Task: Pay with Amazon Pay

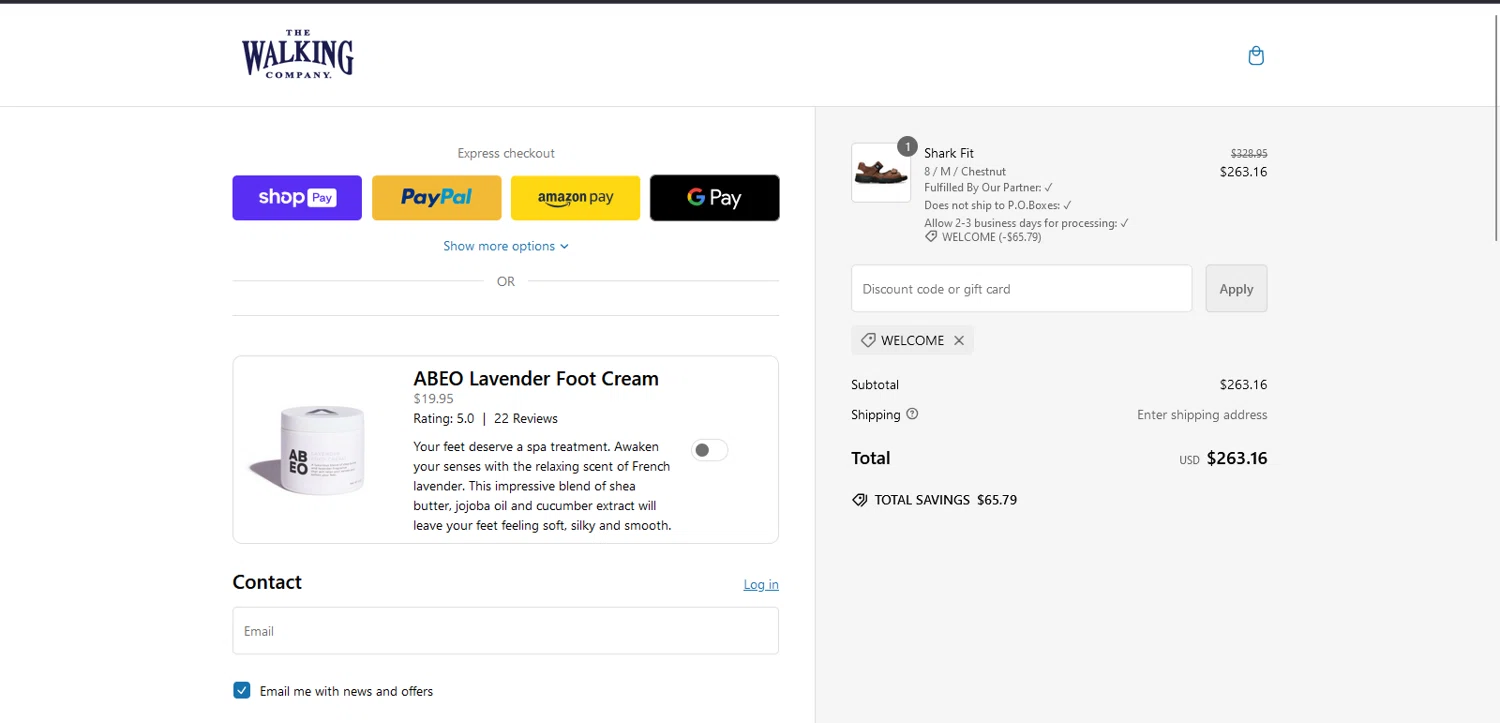Action: [575, 198]
